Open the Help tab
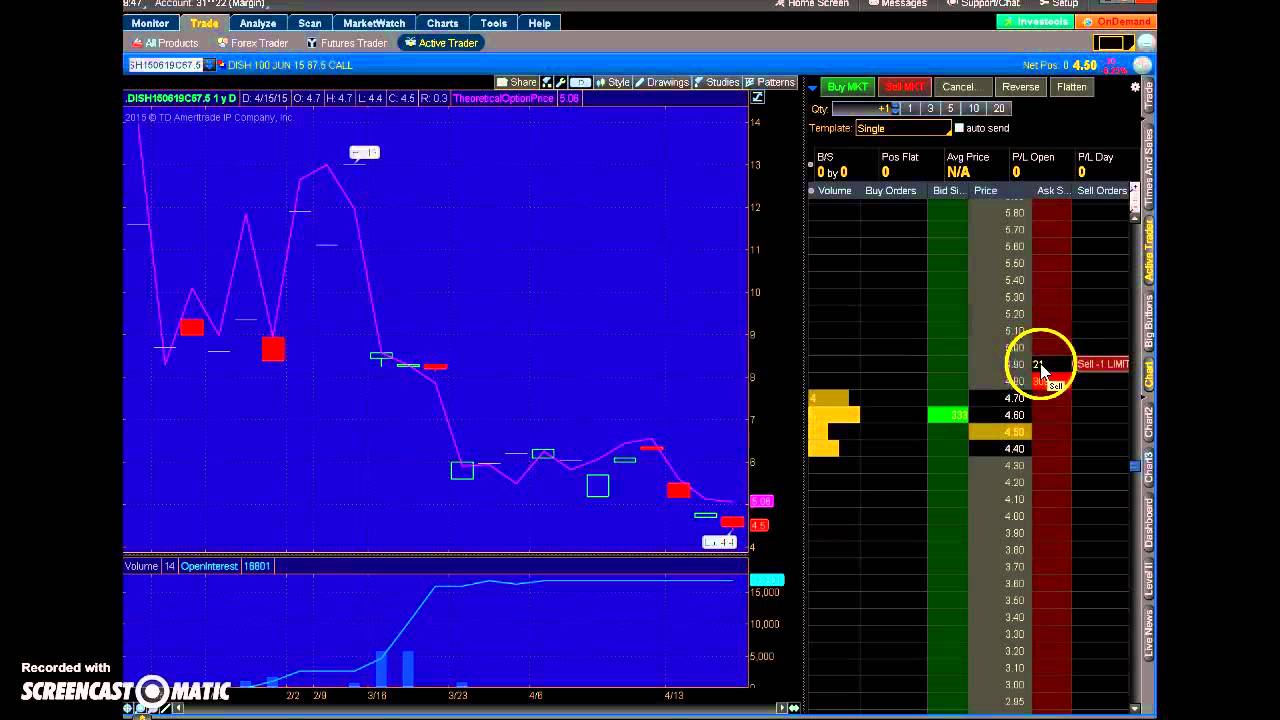The height and width of the screenshot is (720, 1280). point(539,23)
